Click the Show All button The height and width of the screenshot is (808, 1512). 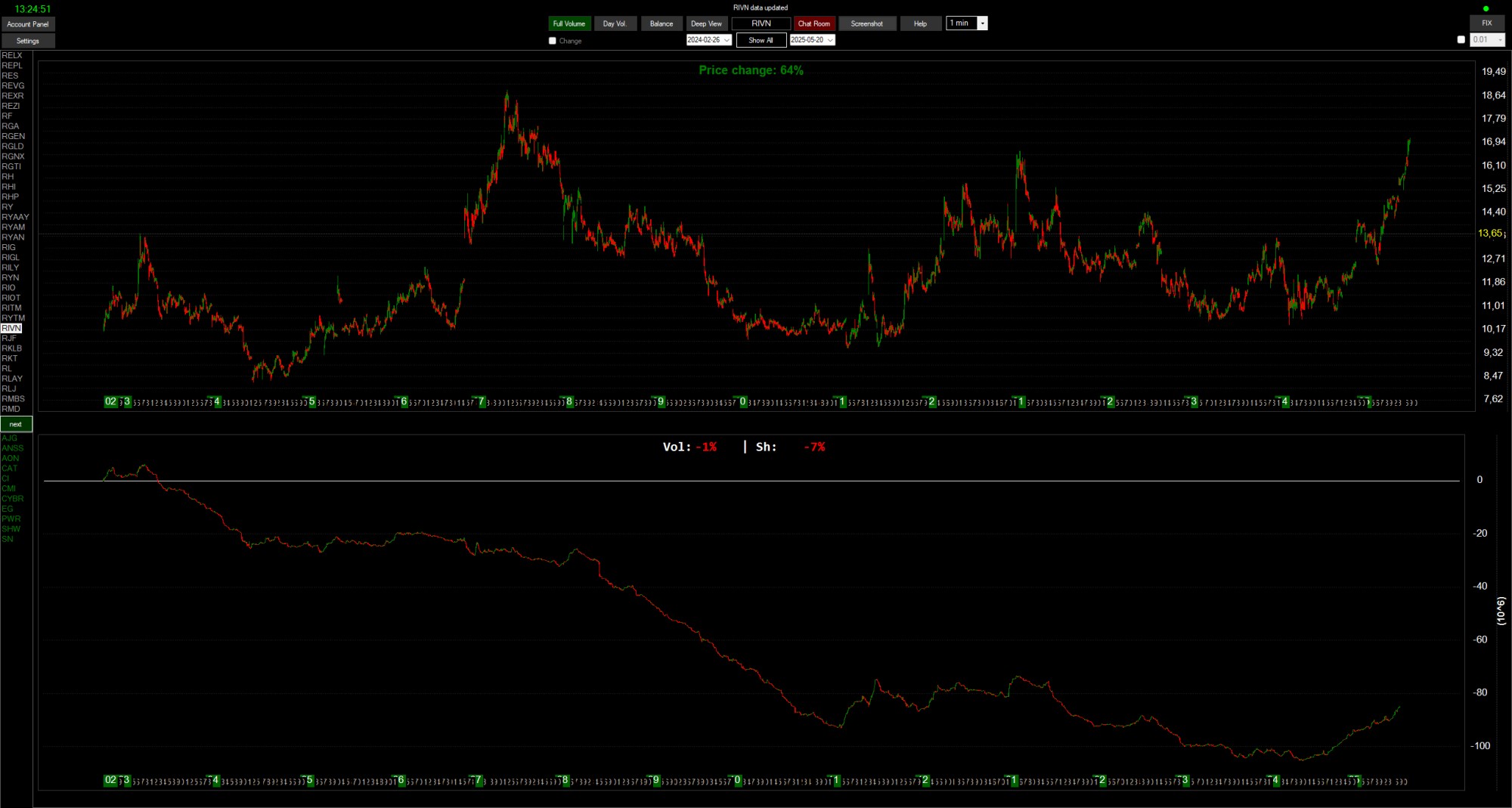(x=761, y=40)
